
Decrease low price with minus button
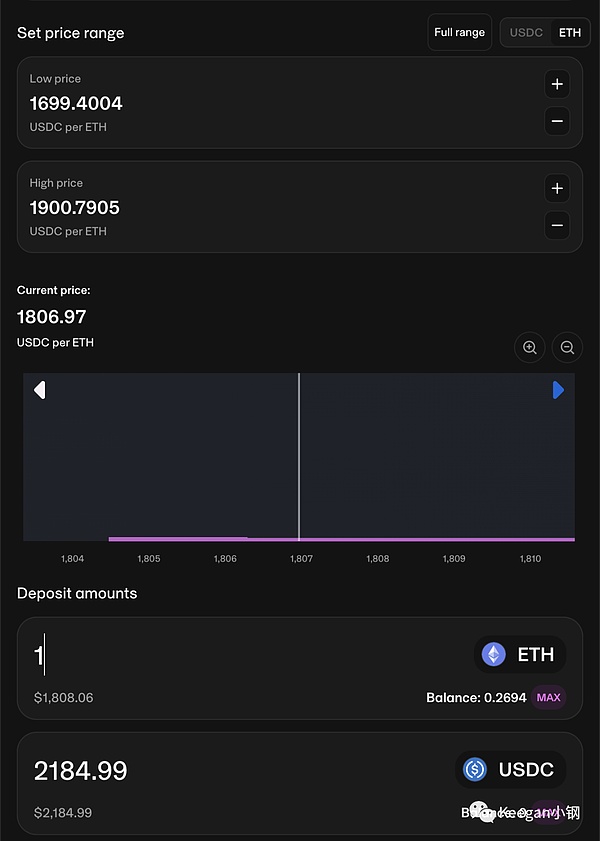pos(558,121)
